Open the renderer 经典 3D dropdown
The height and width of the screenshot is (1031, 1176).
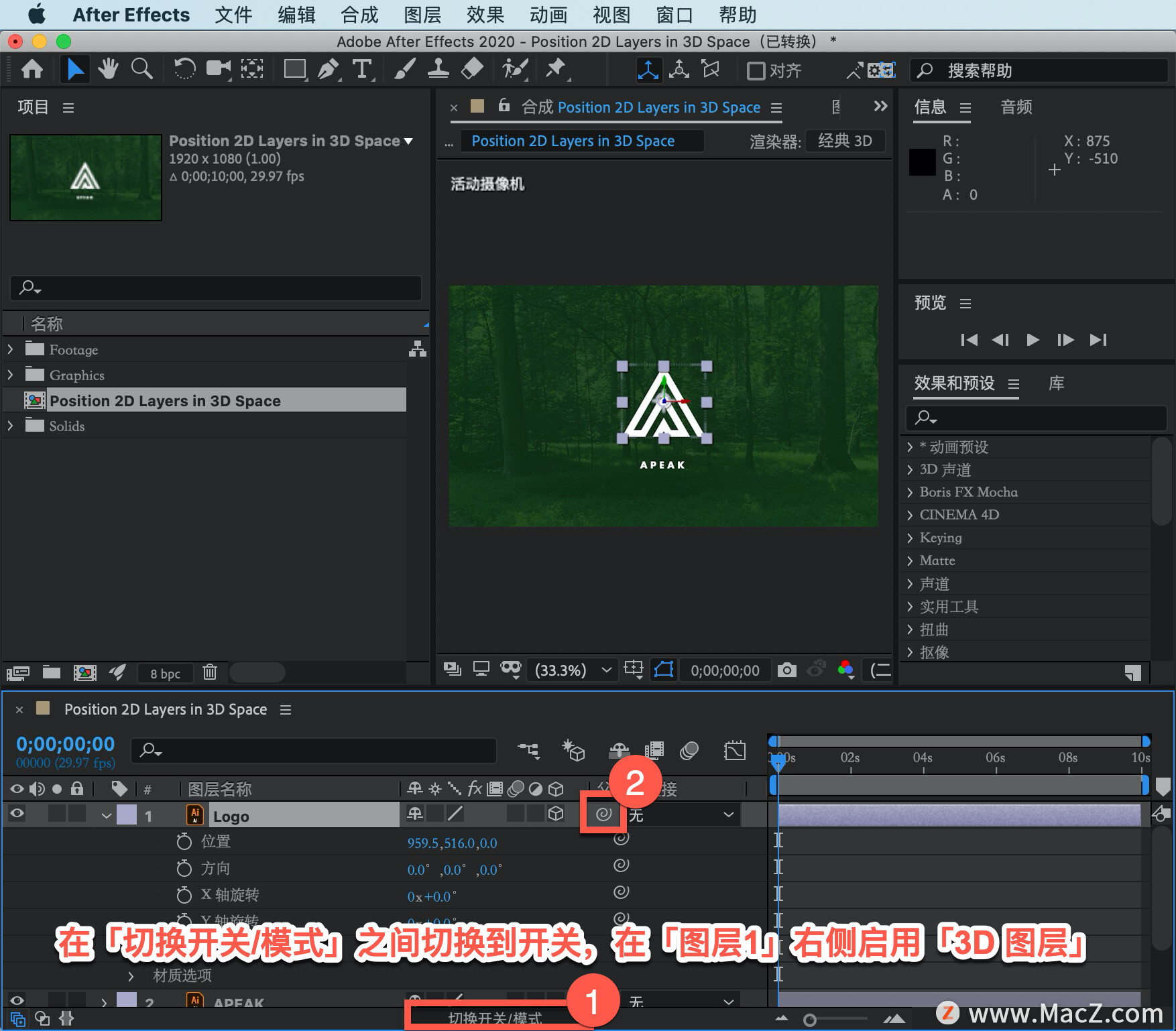coord(845,141)
